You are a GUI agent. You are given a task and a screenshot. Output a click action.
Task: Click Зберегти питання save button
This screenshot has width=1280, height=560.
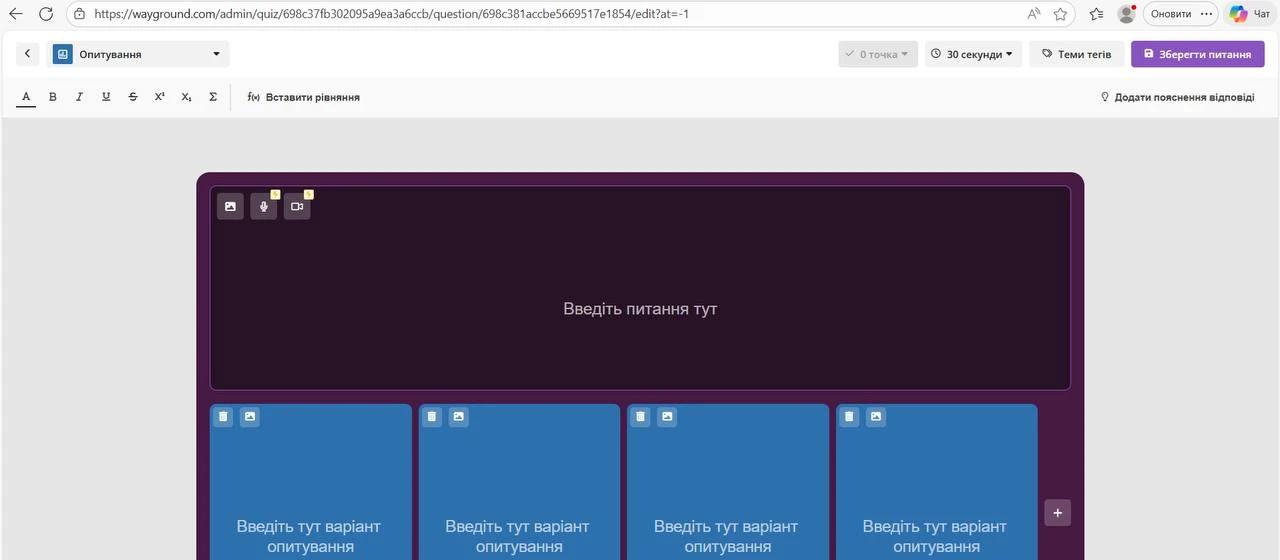[1198, 54]
